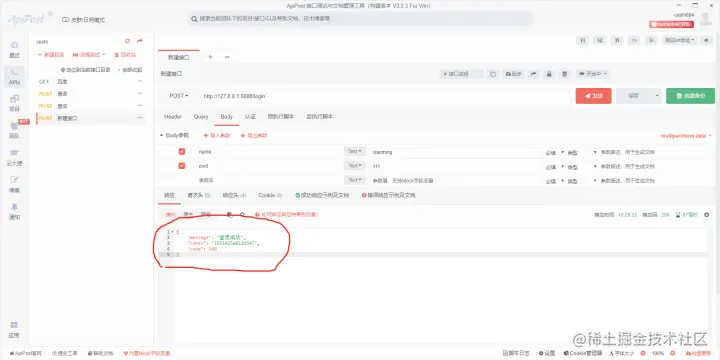Click the three dots beside the tab bar
The image size is (720, 360).
coord(227,57)
